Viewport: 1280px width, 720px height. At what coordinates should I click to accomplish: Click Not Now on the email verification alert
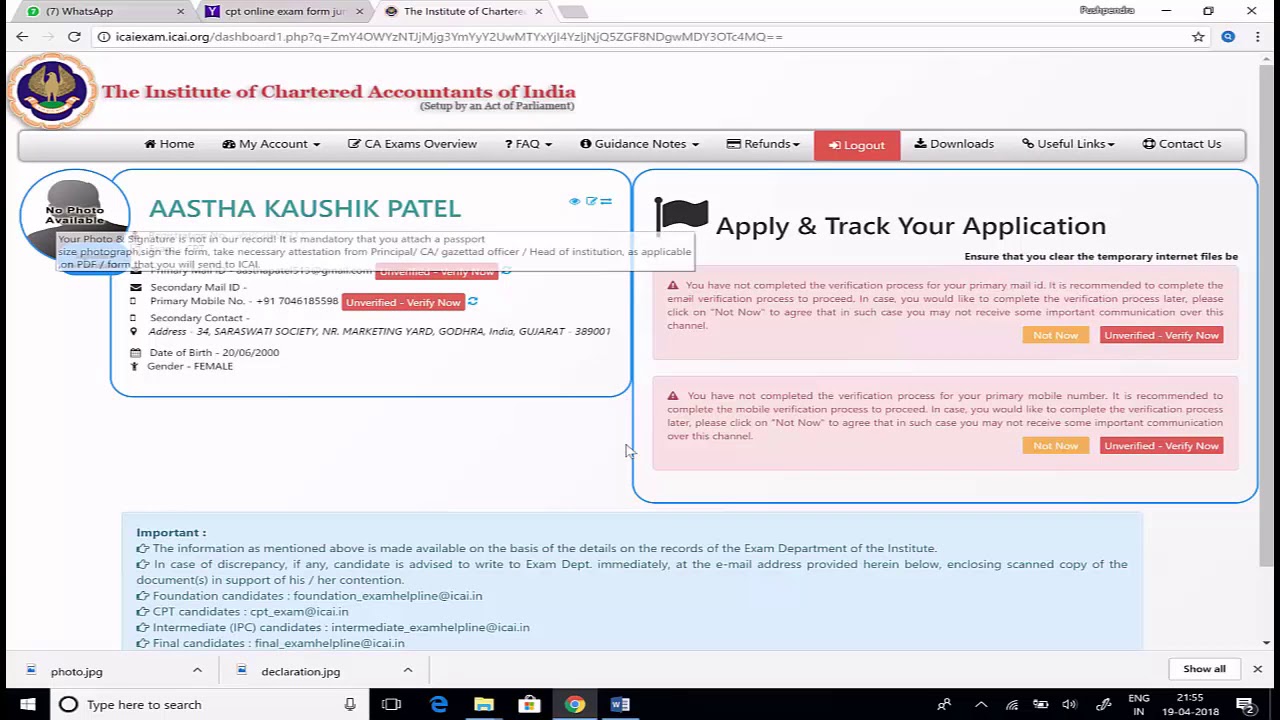[1055, 336]
